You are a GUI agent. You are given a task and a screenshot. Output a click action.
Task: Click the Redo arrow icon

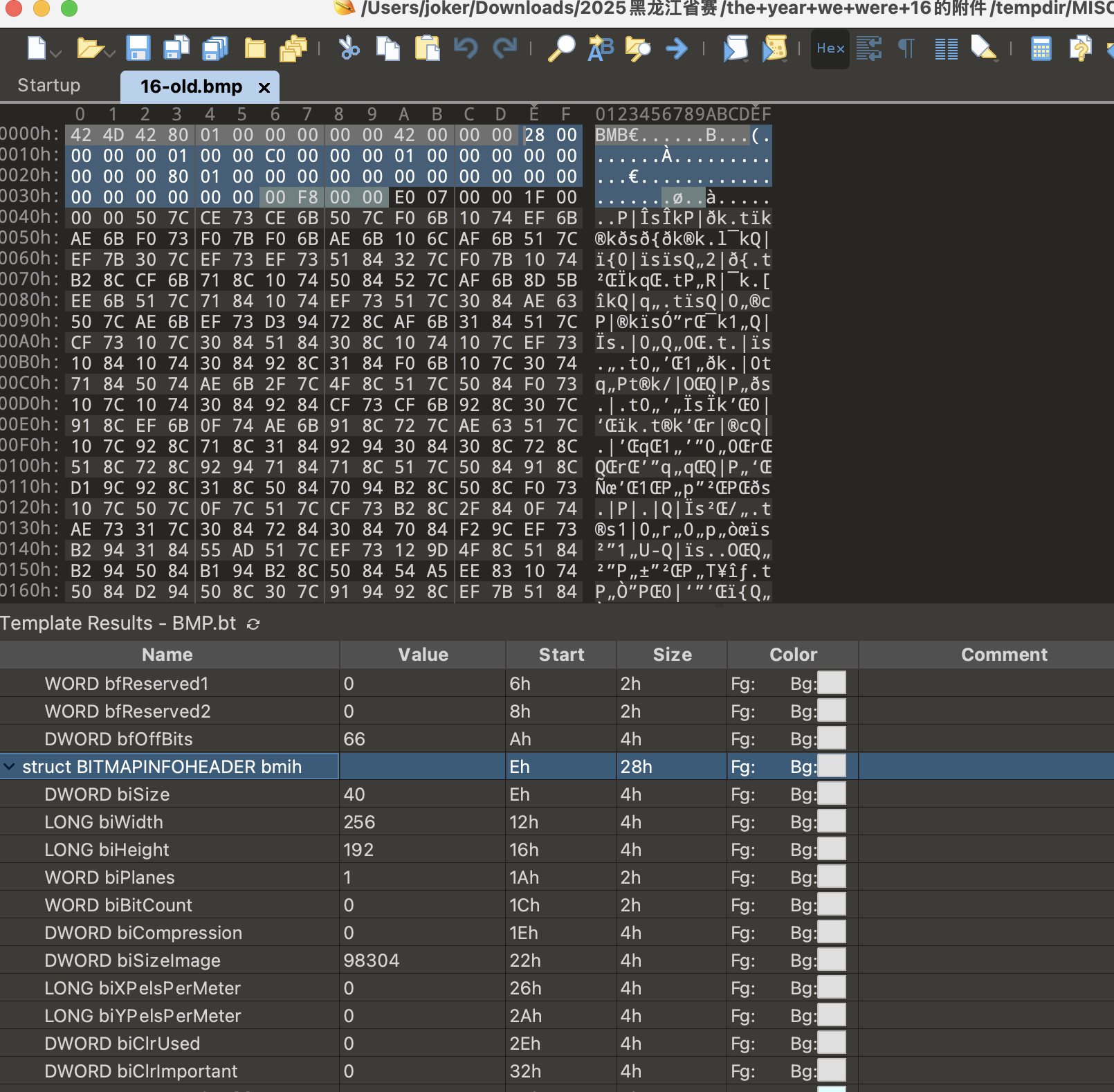click(x=504, y=48)
